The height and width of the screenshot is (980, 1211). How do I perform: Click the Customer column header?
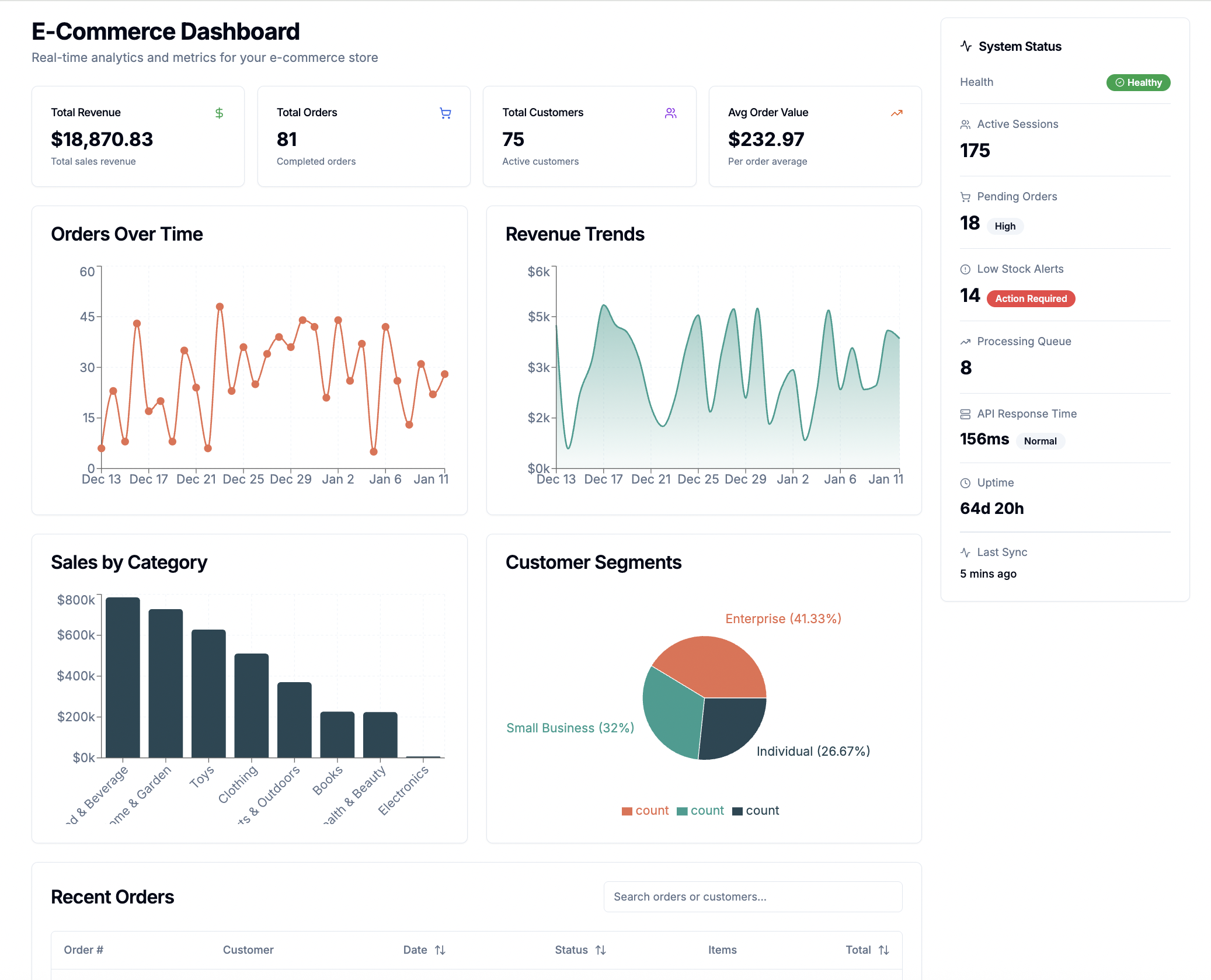248,950
